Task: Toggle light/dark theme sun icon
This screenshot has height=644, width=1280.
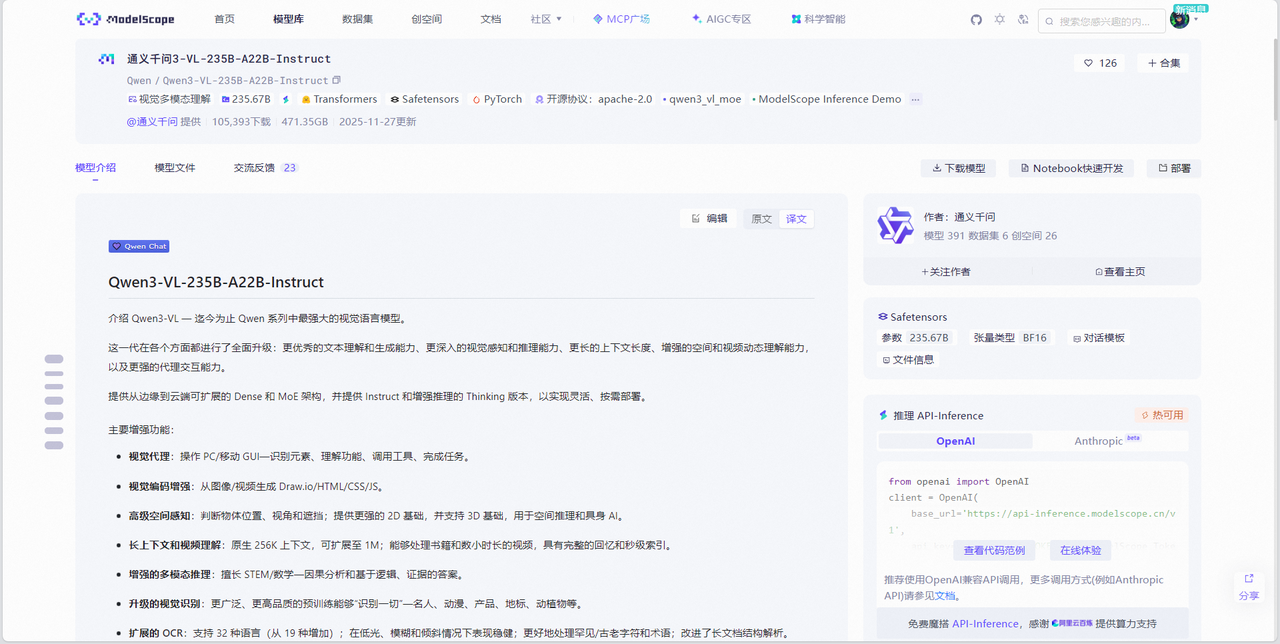Action: [999, 20]
